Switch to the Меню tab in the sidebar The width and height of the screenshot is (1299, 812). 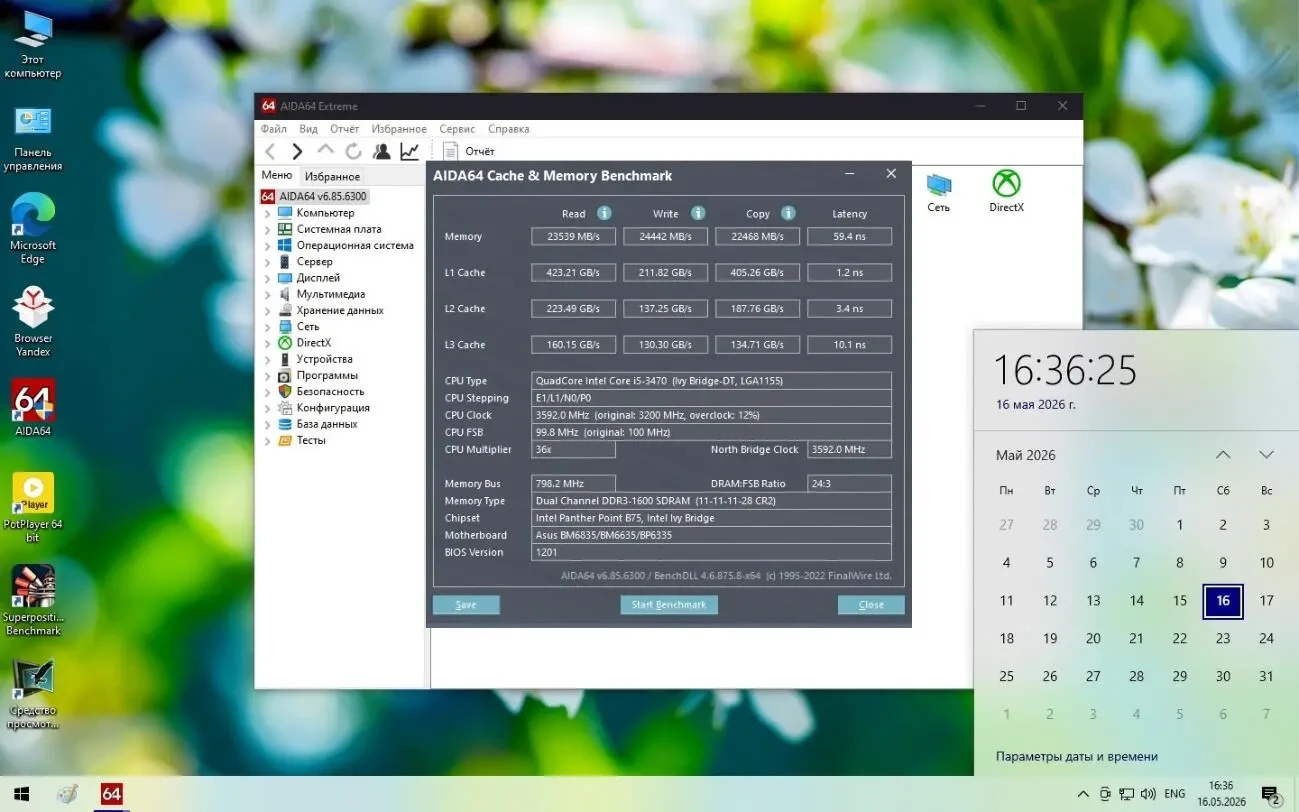tap(277, 176)
